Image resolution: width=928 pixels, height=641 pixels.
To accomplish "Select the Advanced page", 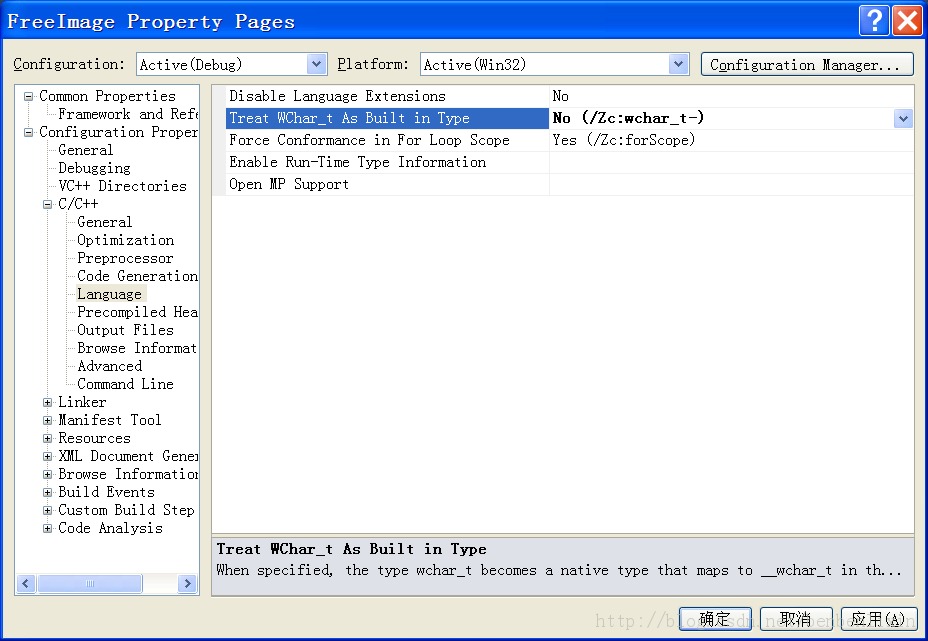I will (x=110, y=366).
